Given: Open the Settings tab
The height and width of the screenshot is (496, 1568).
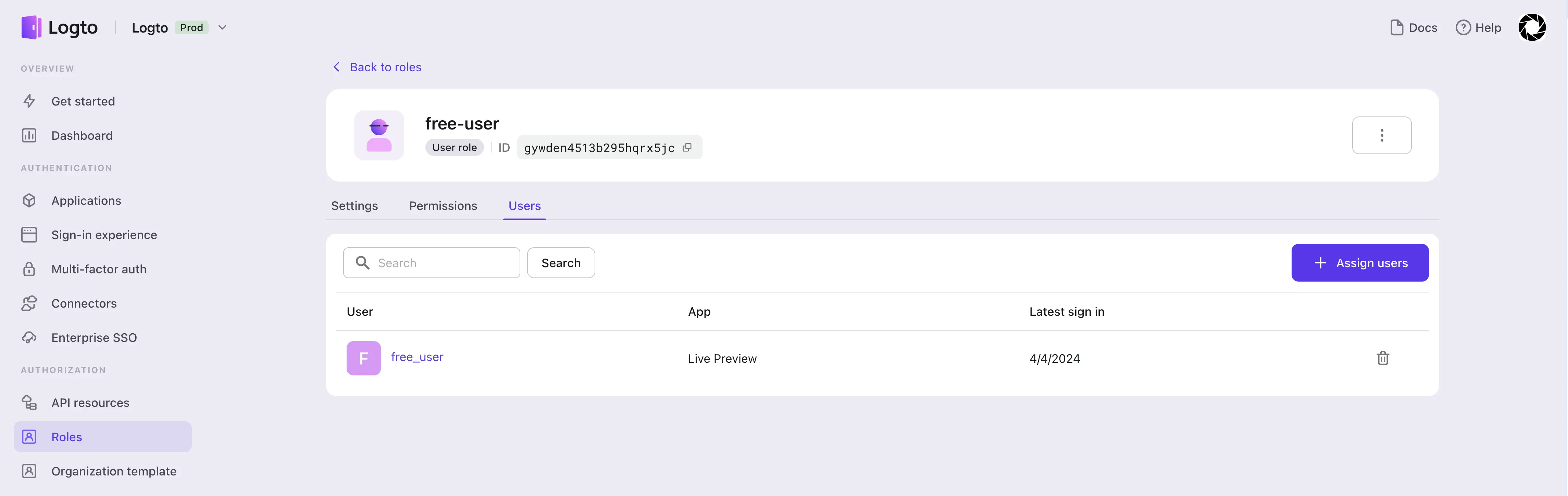Looking at the screenshot, I should [x=354, y=206].
